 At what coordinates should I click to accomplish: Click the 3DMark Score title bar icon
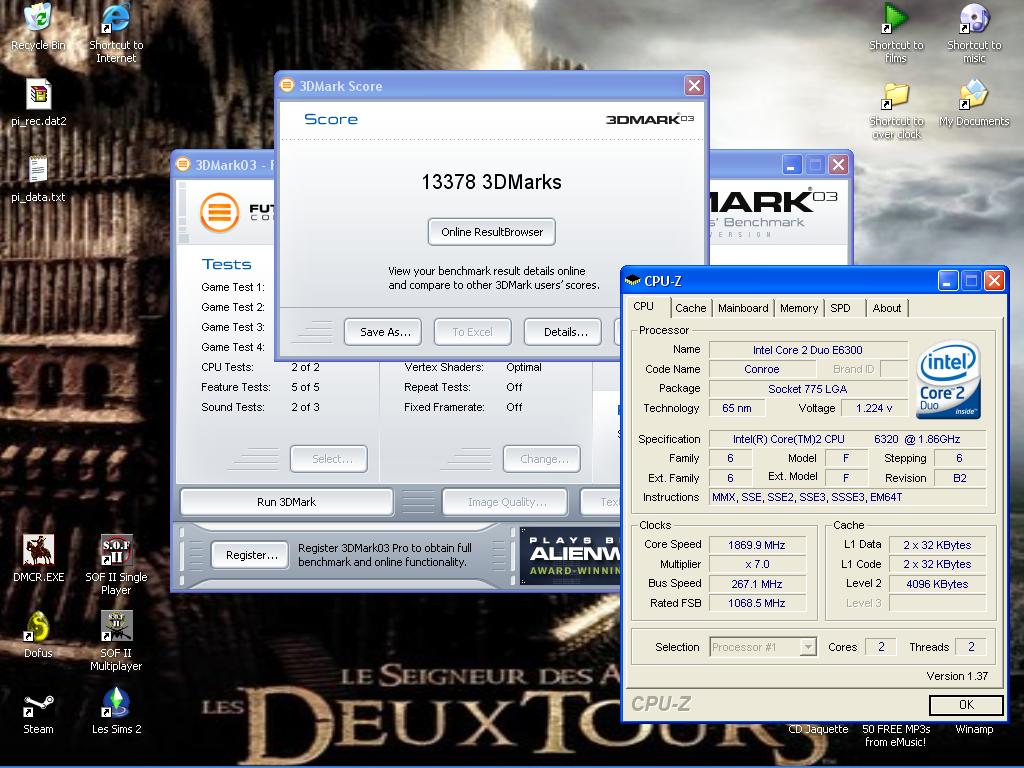pyautogui.click(x=287, y=86)
